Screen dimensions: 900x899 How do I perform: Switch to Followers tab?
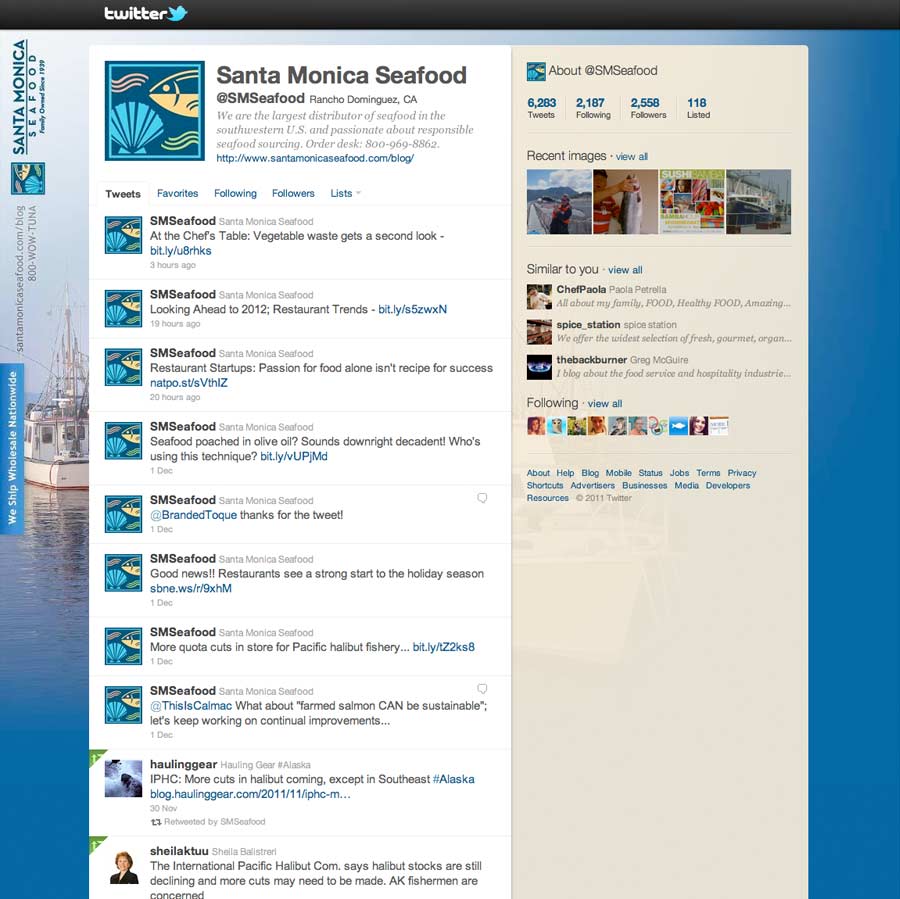coord(293,193)
